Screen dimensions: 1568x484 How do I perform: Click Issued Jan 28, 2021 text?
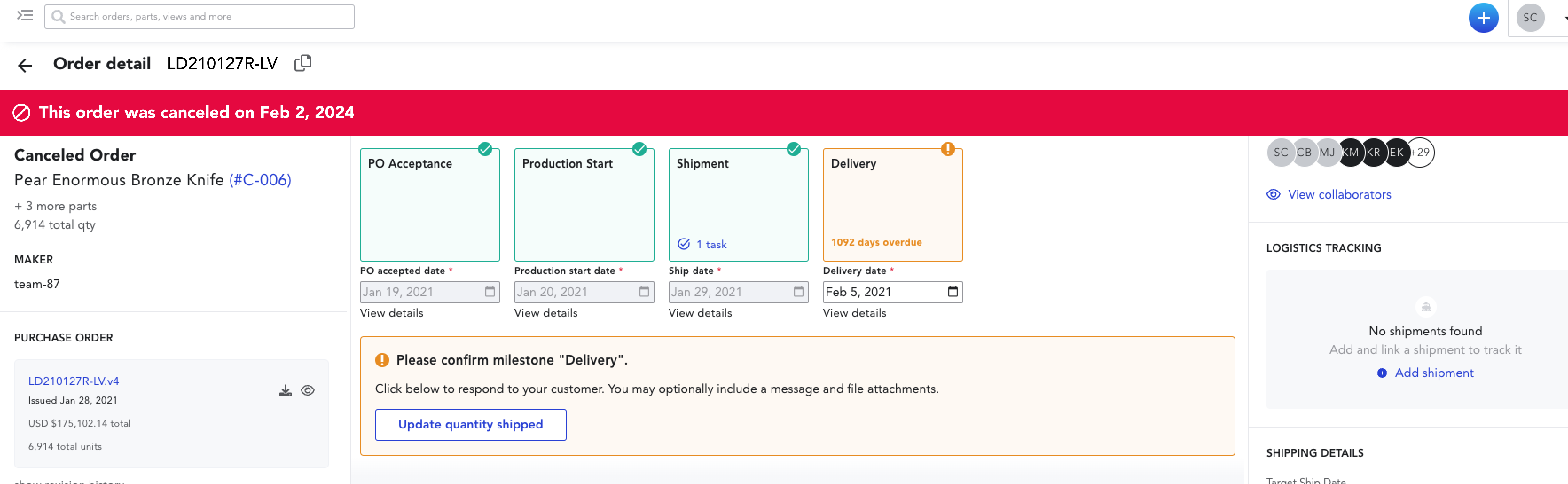[x=73, y=401]
